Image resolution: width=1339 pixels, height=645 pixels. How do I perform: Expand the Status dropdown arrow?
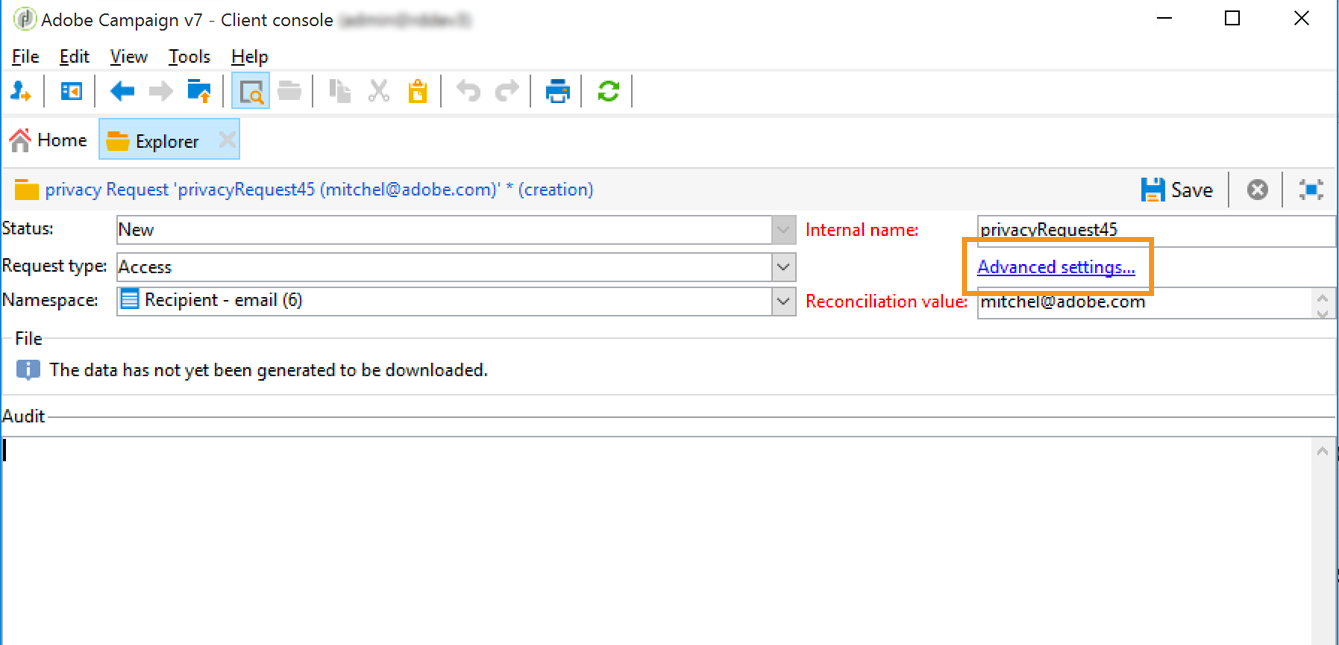784,230
